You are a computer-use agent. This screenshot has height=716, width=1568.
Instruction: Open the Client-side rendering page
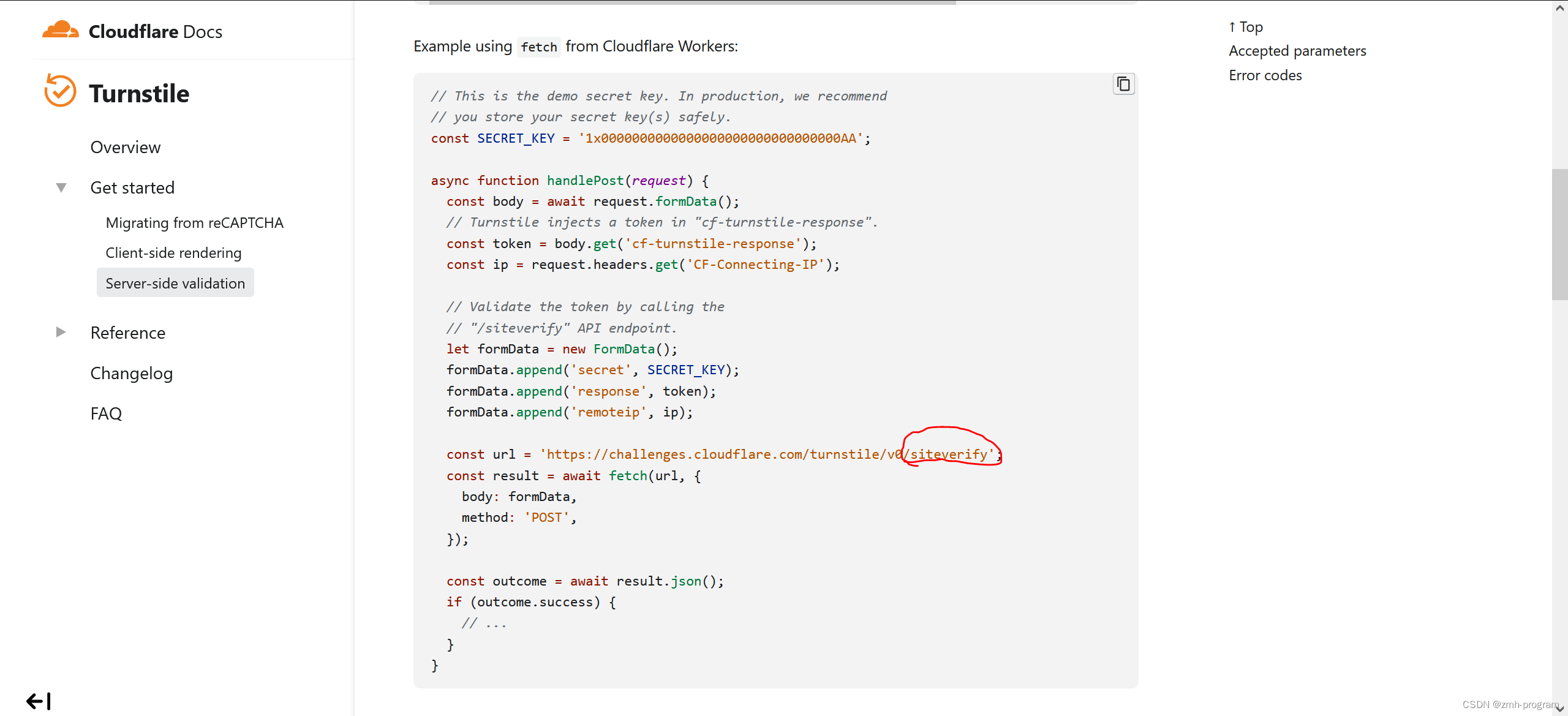pyautogui.click(x=173, y=252)
